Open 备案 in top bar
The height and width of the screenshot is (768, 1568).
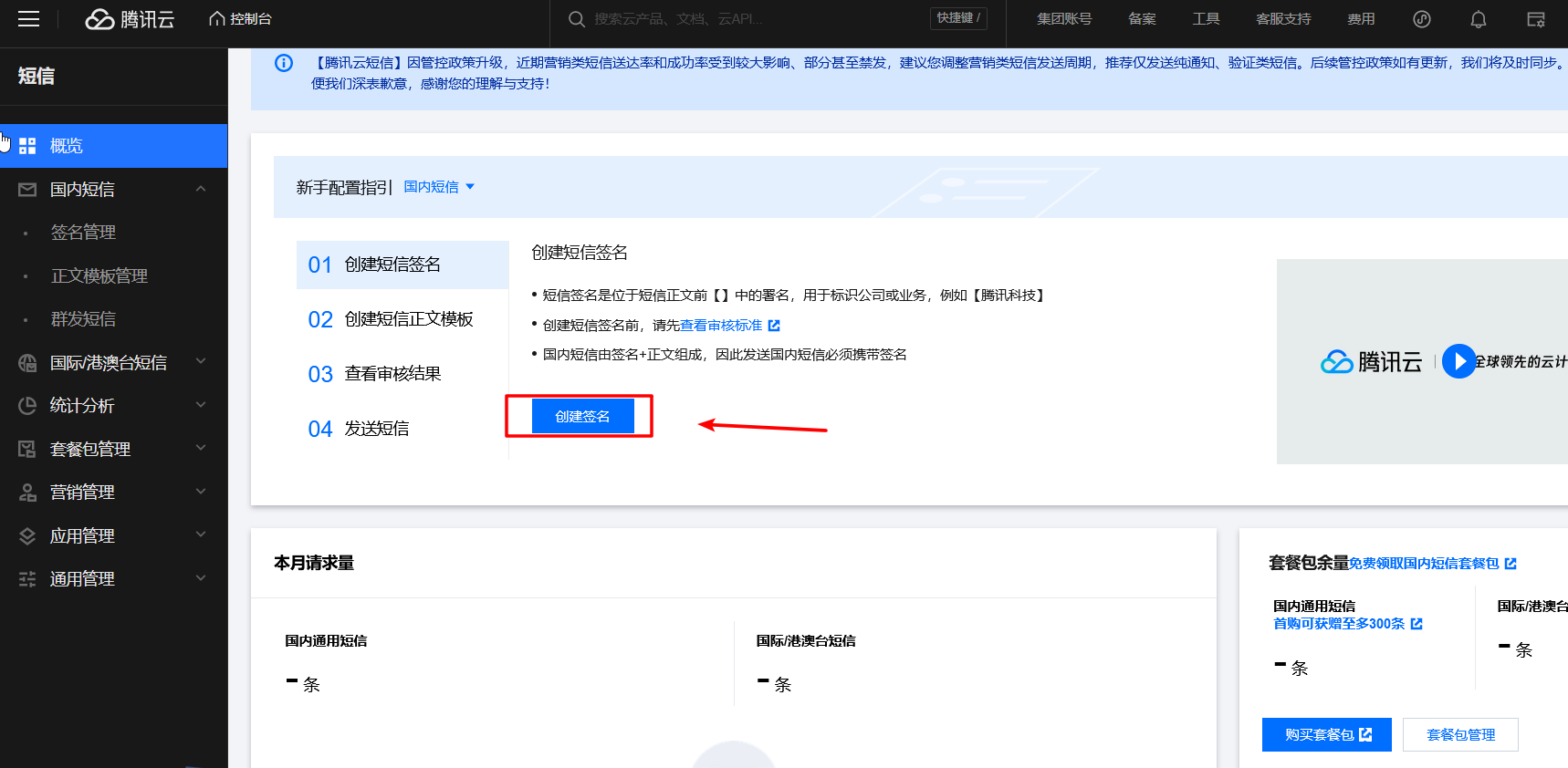(1142, 19)
